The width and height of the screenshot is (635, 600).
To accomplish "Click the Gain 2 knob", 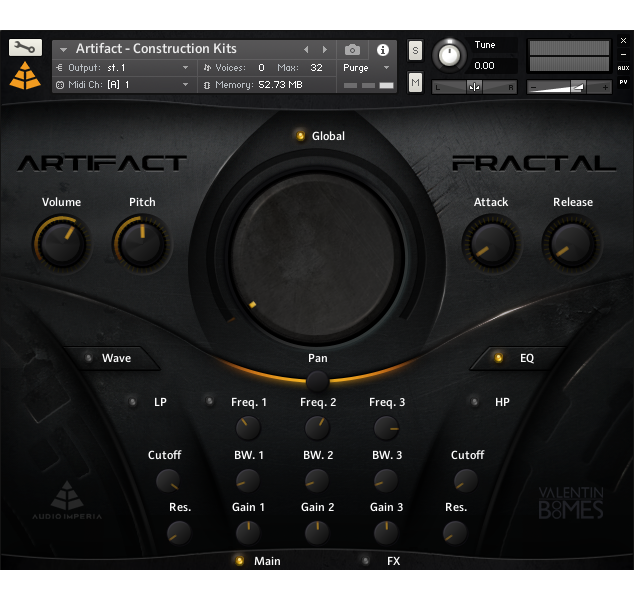I will click(x=317, y=533).
